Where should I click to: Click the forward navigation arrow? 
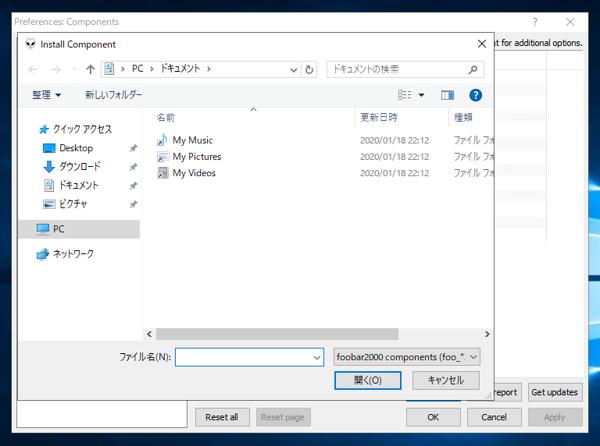tap(56, 69)
